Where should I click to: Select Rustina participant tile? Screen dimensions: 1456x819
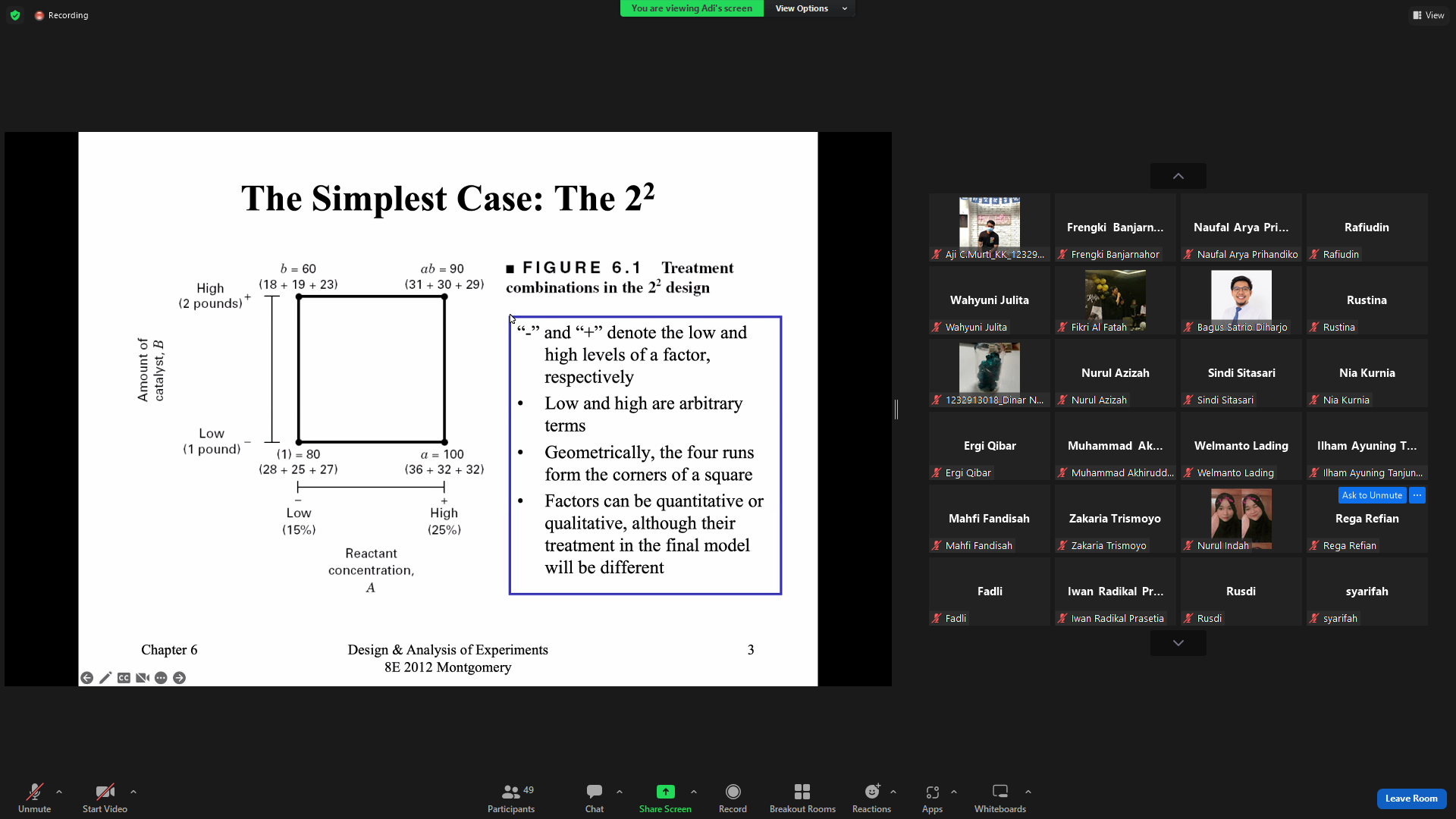point(1367,300)
